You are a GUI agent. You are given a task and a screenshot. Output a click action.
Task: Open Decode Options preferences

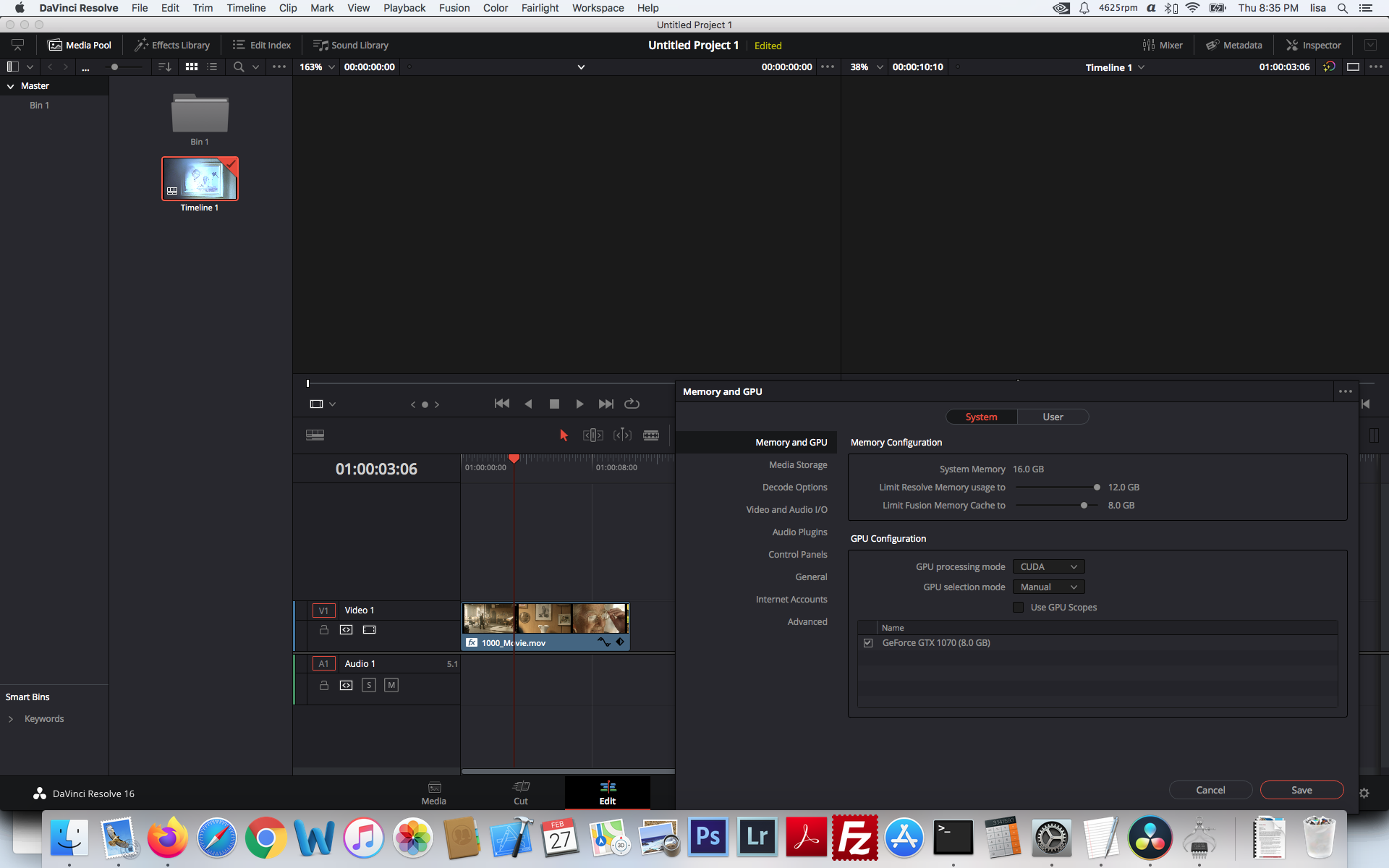[794, 487]
